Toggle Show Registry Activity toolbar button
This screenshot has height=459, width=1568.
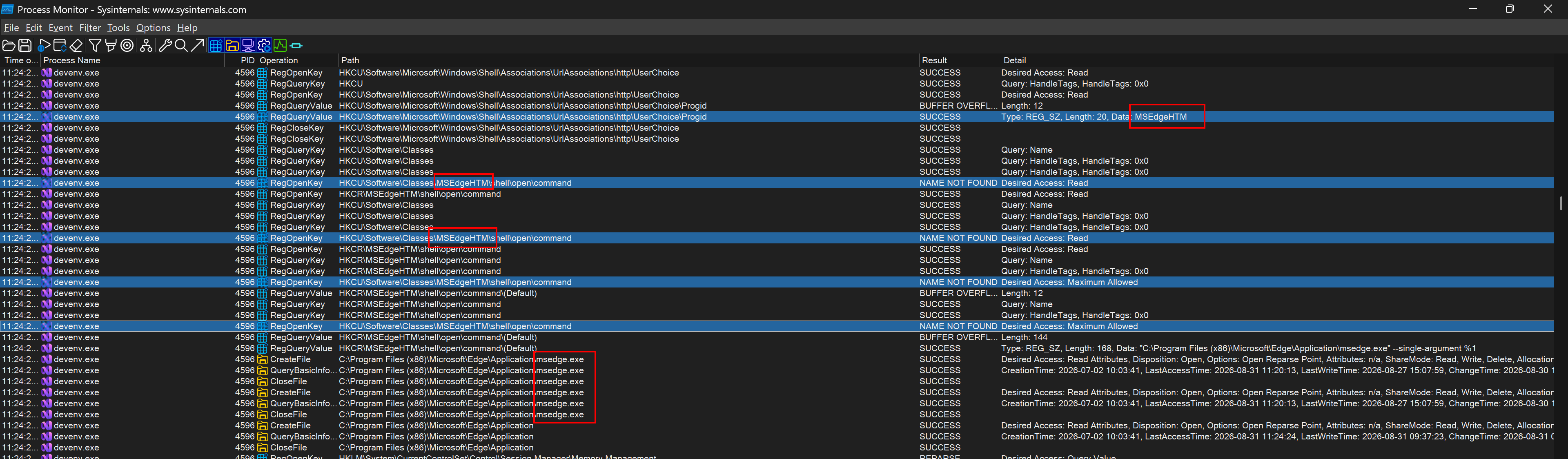click(x=216, y=46)
